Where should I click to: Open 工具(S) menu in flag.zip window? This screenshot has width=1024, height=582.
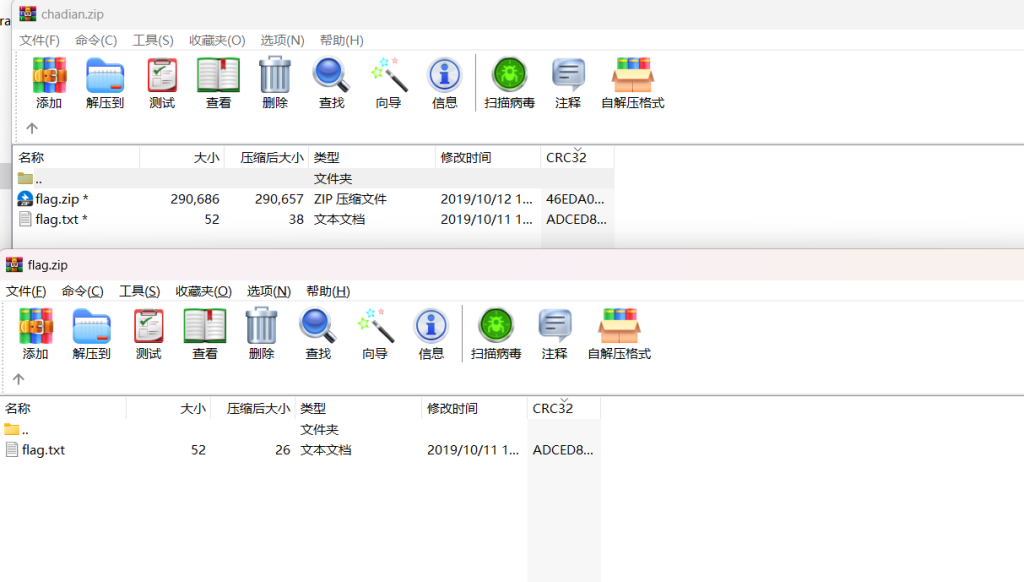point(139,291)
